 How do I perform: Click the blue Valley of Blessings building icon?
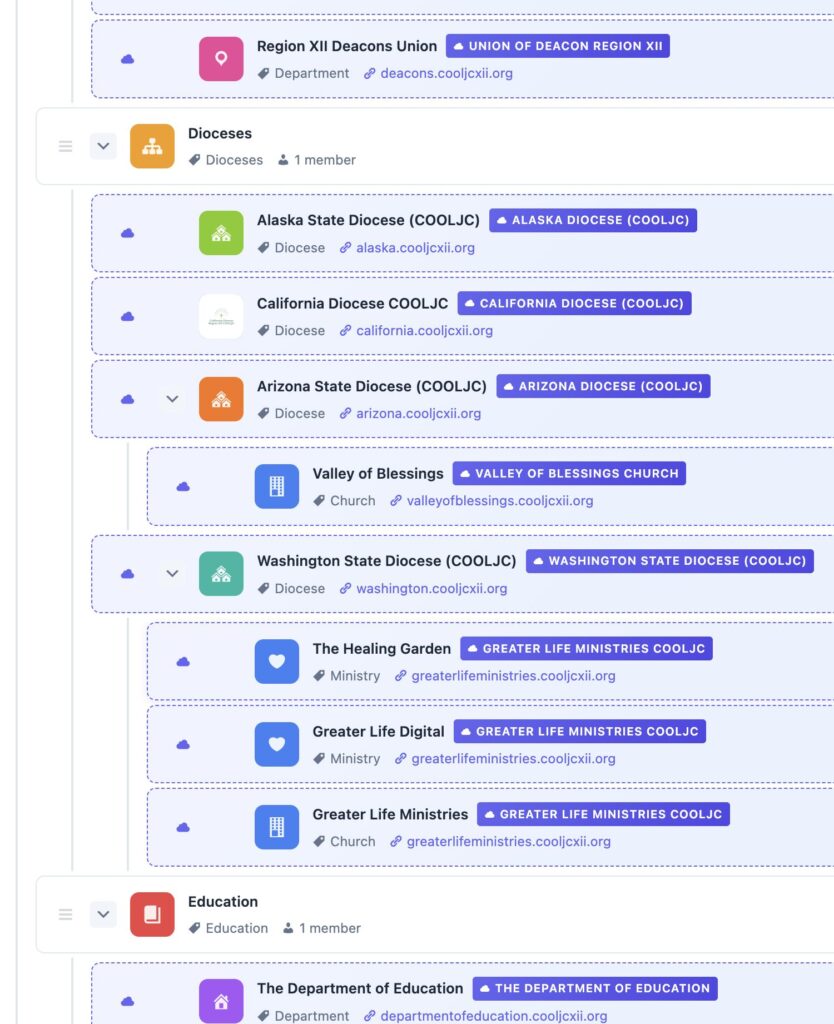[277, 486]
